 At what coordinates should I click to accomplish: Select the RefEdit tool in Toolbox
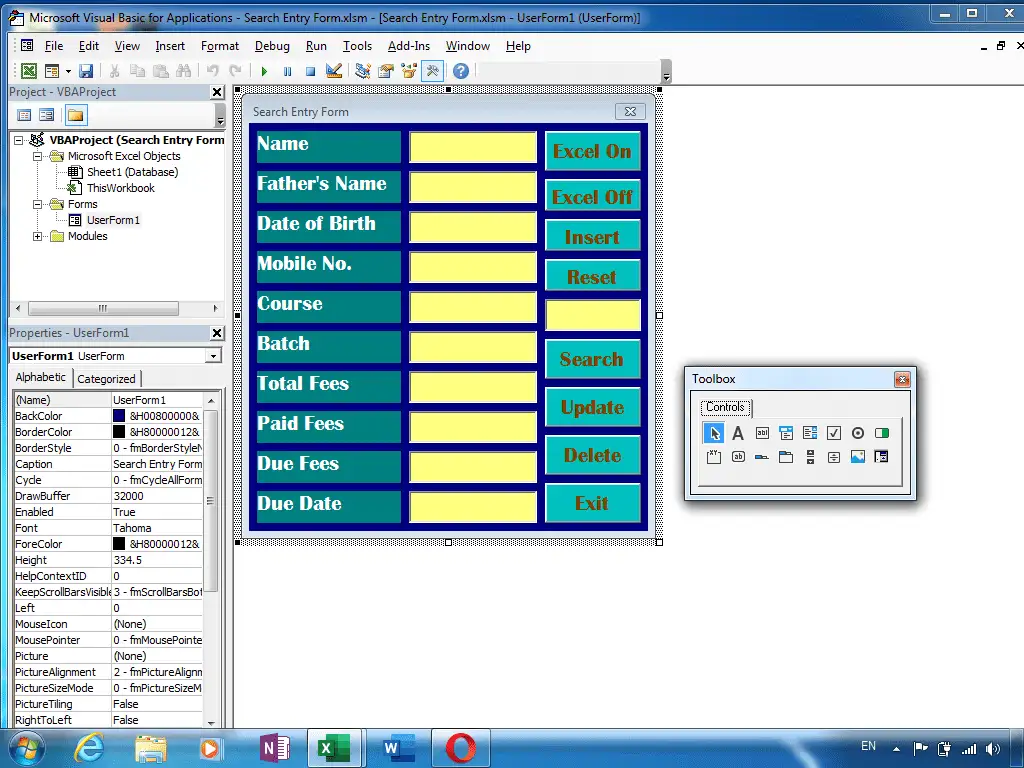(x=882, y=456)
